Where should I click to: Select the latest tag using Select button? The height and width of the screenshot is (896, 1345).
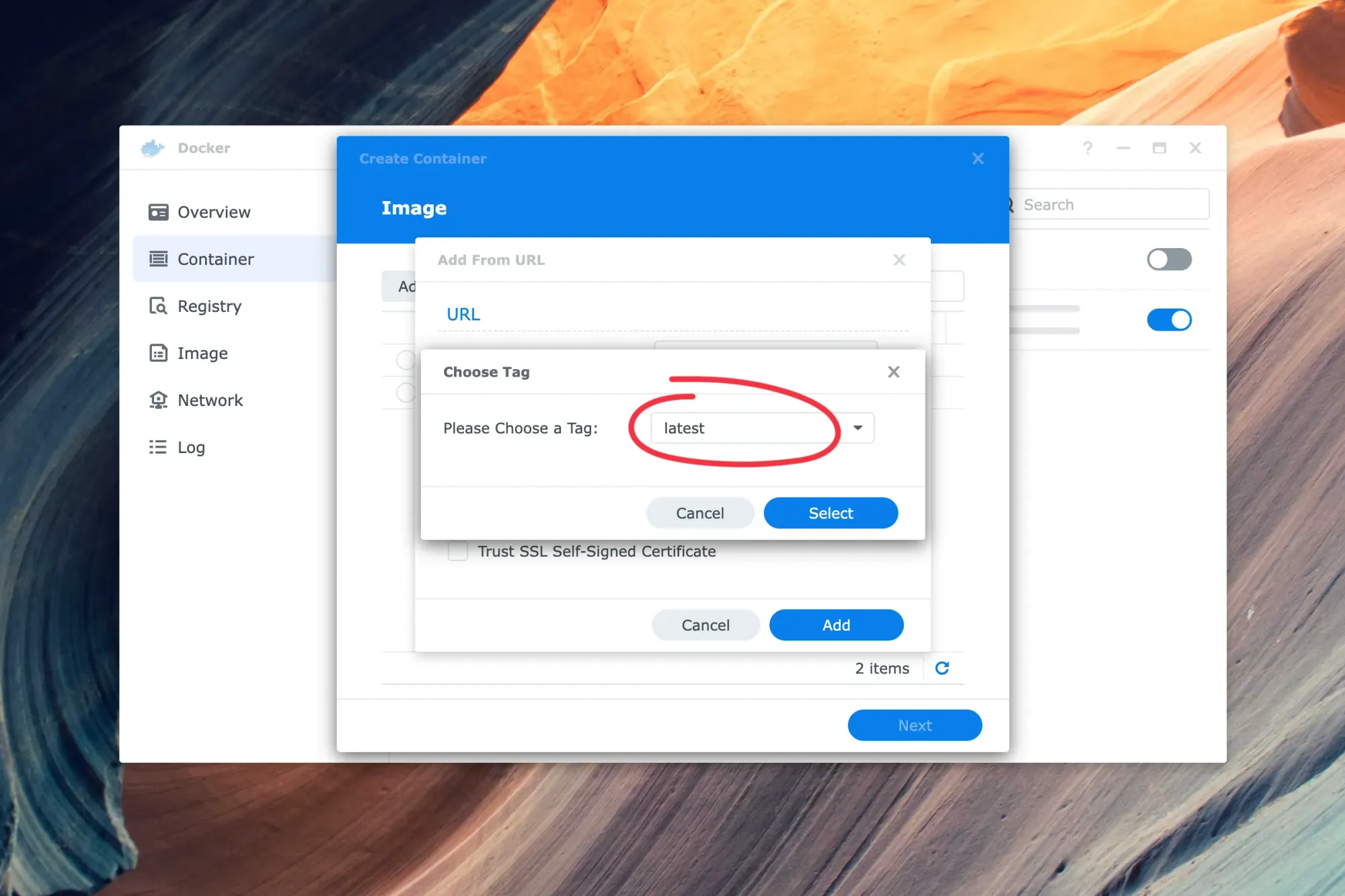[x=830, y=512]
